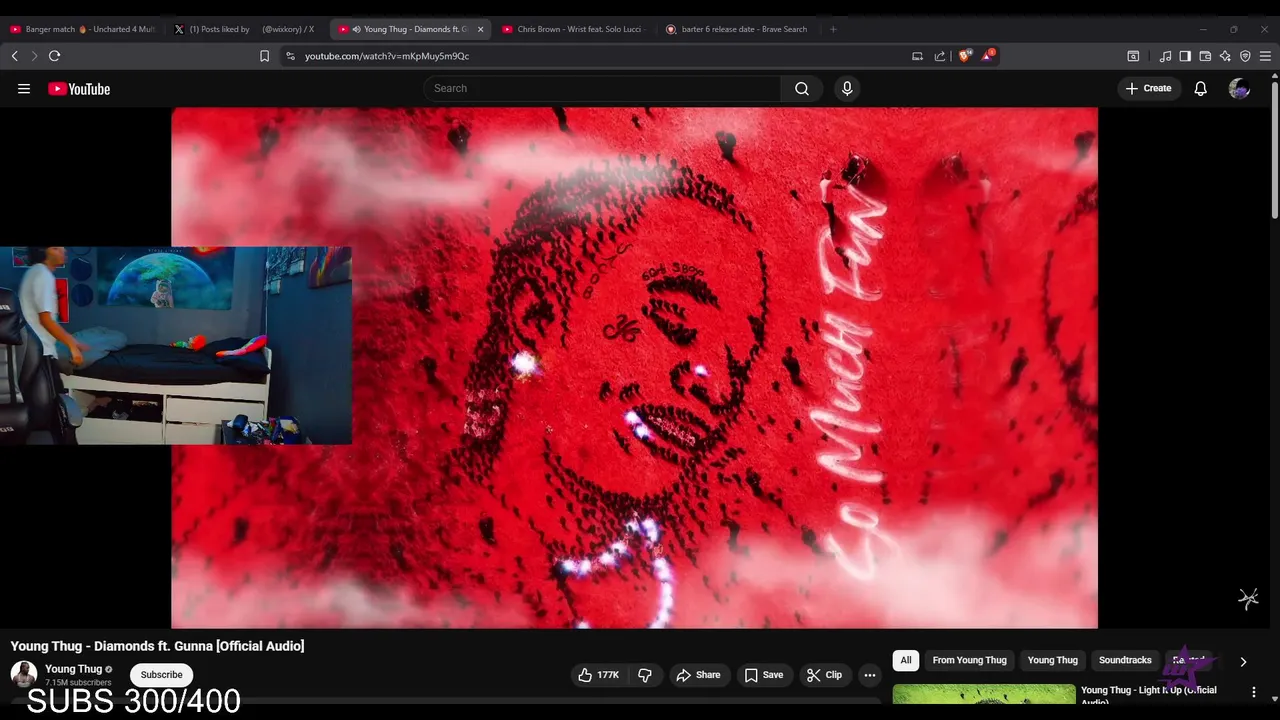Save the video to a playlist
The width and height of the screenshot is (1280, 720).
click(763, 675)
